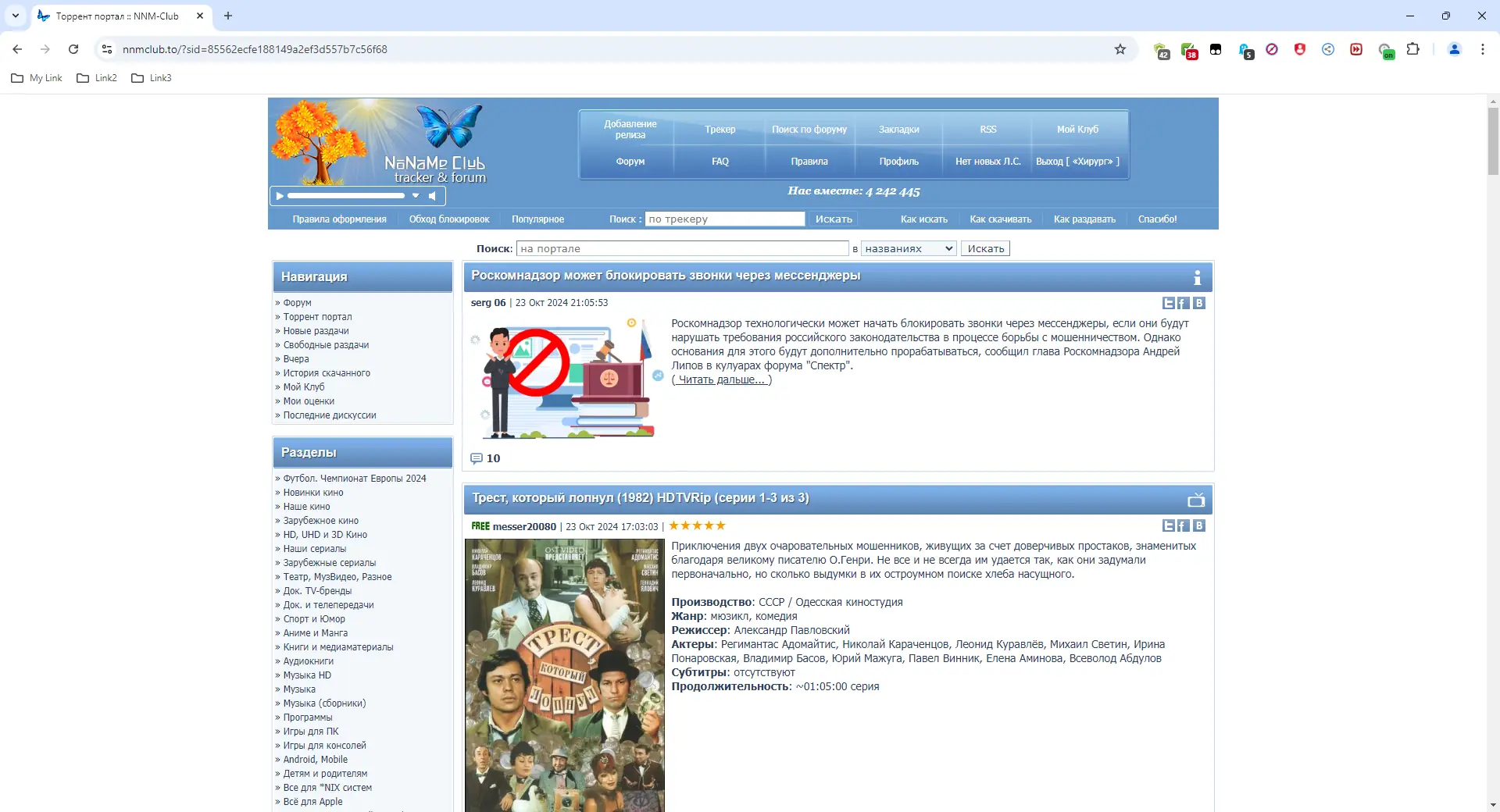This screenshot has height=812, width=1500.
Task: Open the comments icon showing 10 comments
Action: [x=477, y=458]
